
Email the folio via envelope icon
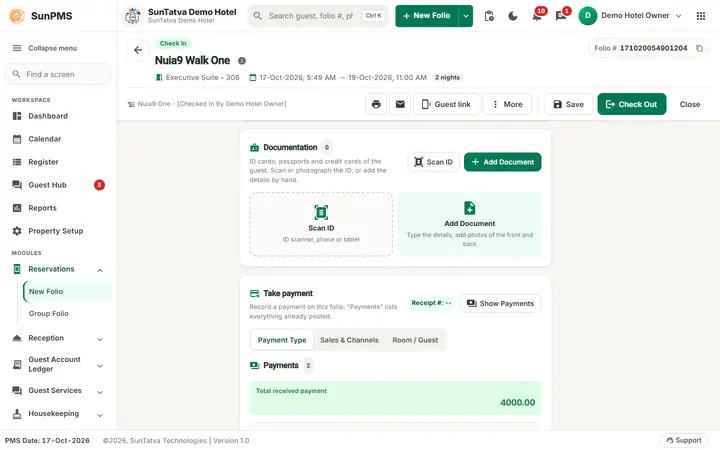(x=400, y=104)
